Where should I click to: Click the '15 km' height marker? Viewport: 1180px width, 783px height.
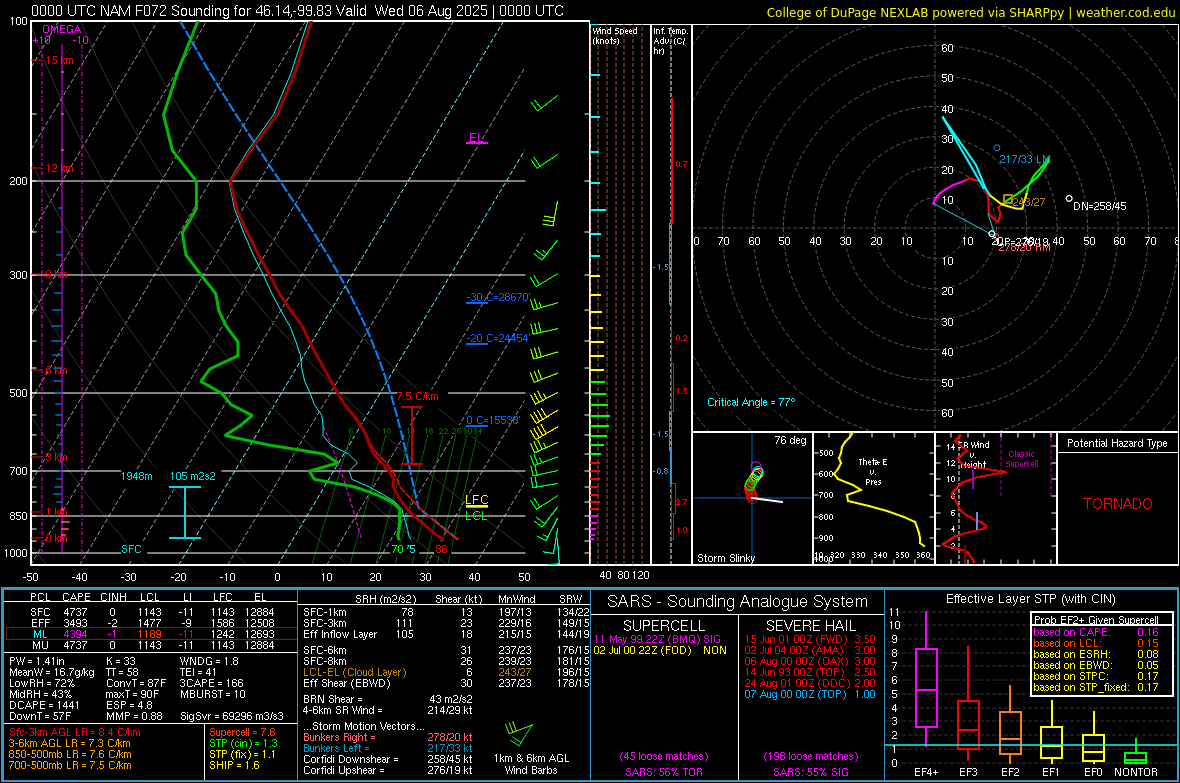(x=59, y=60)
